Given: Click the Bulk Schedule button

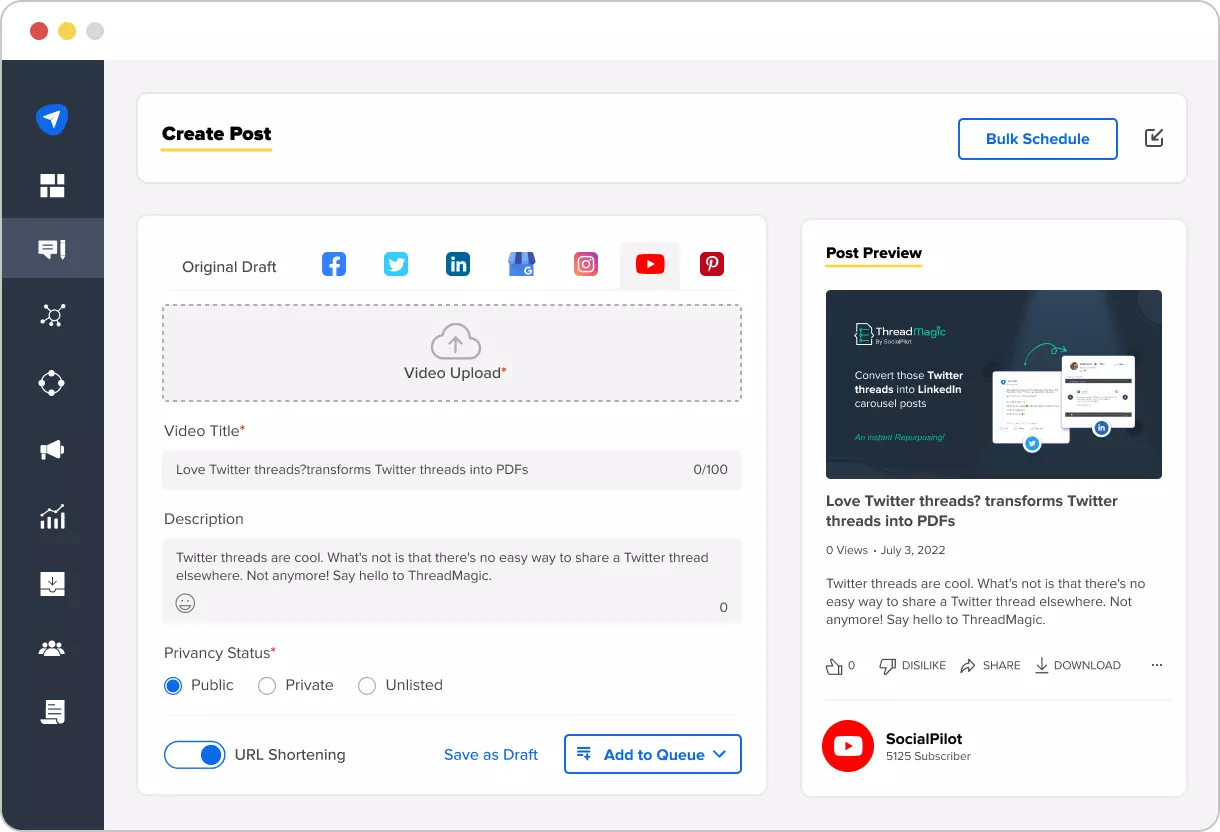Looking at the screenshot, I should click(1037, 139).
